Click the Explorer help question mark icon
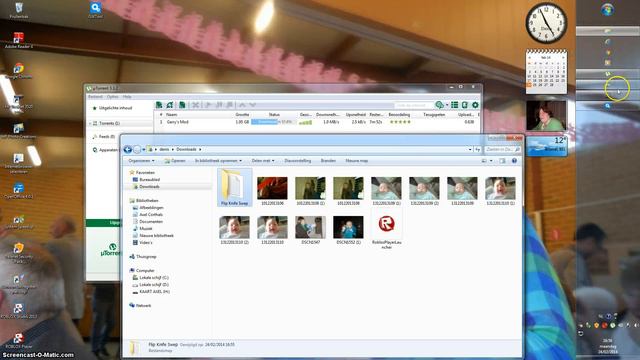The height and width of the screenshot is (360, 640). [514, 161]
